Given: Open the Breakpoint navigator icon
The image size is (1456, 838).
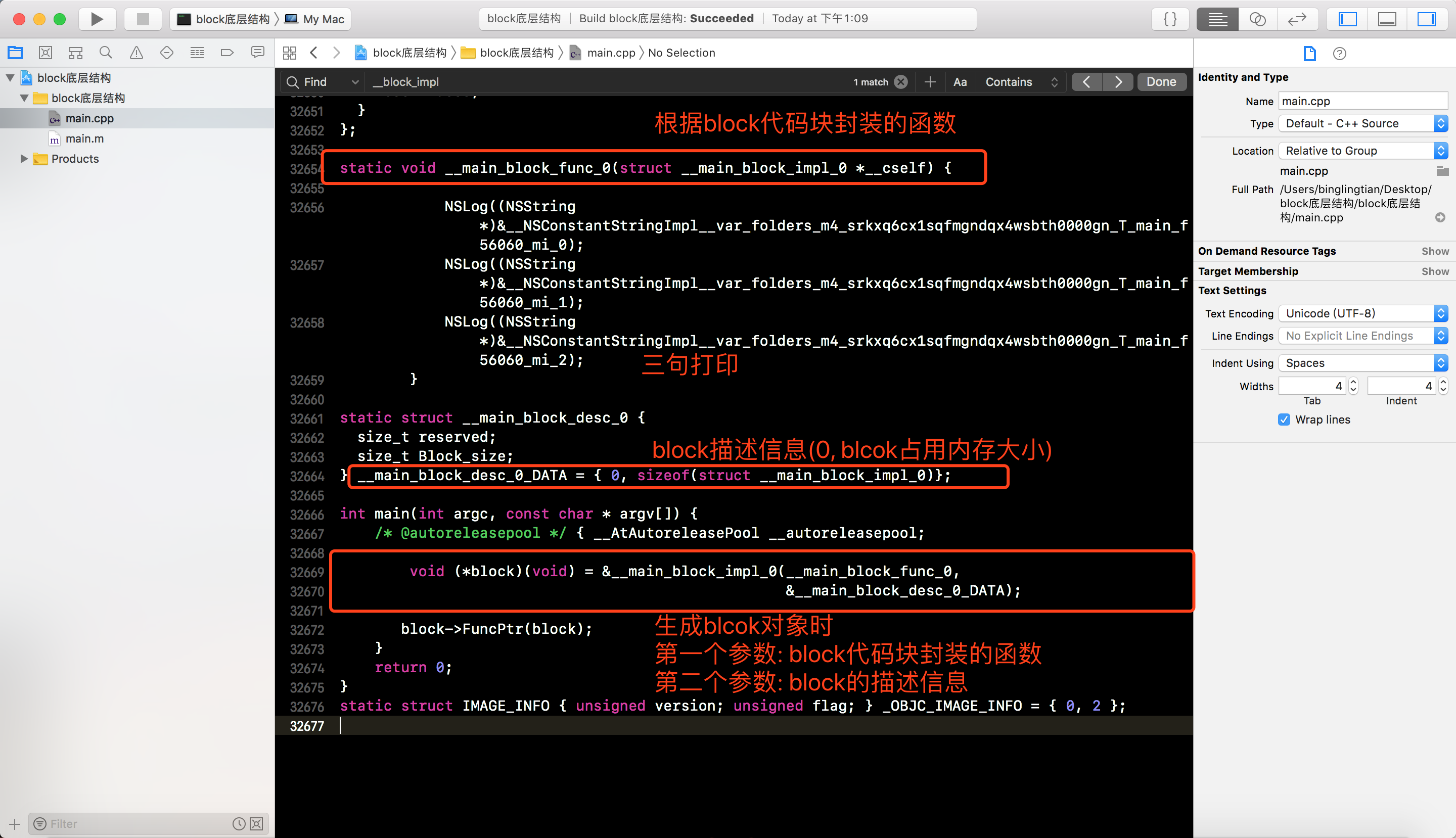Looking at the screenshot, I should (227, 53).
